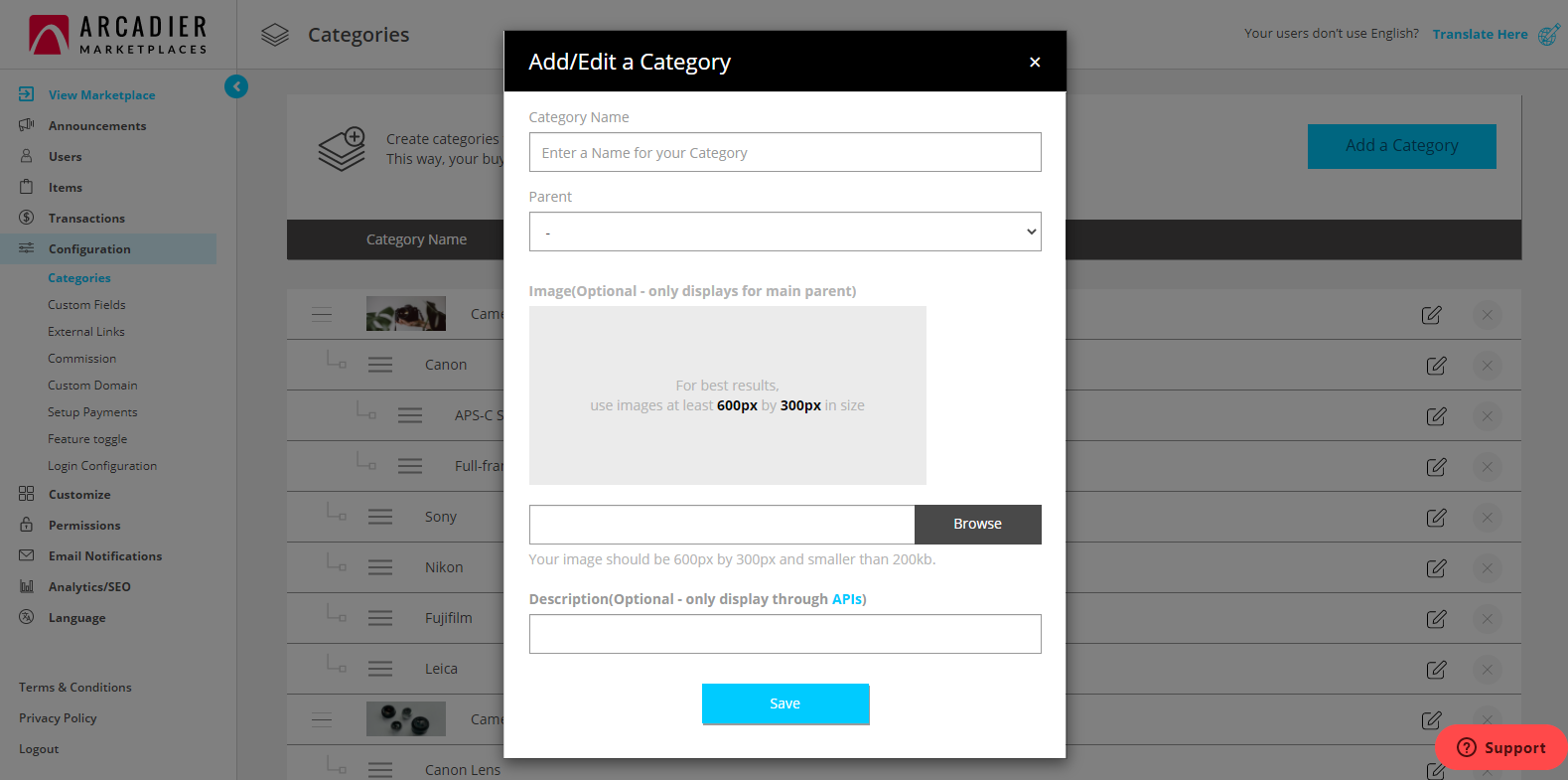The height and width of the screenshot is (780, 1568).
Task: Open Analytics/SEO
Action: point(89,587)
